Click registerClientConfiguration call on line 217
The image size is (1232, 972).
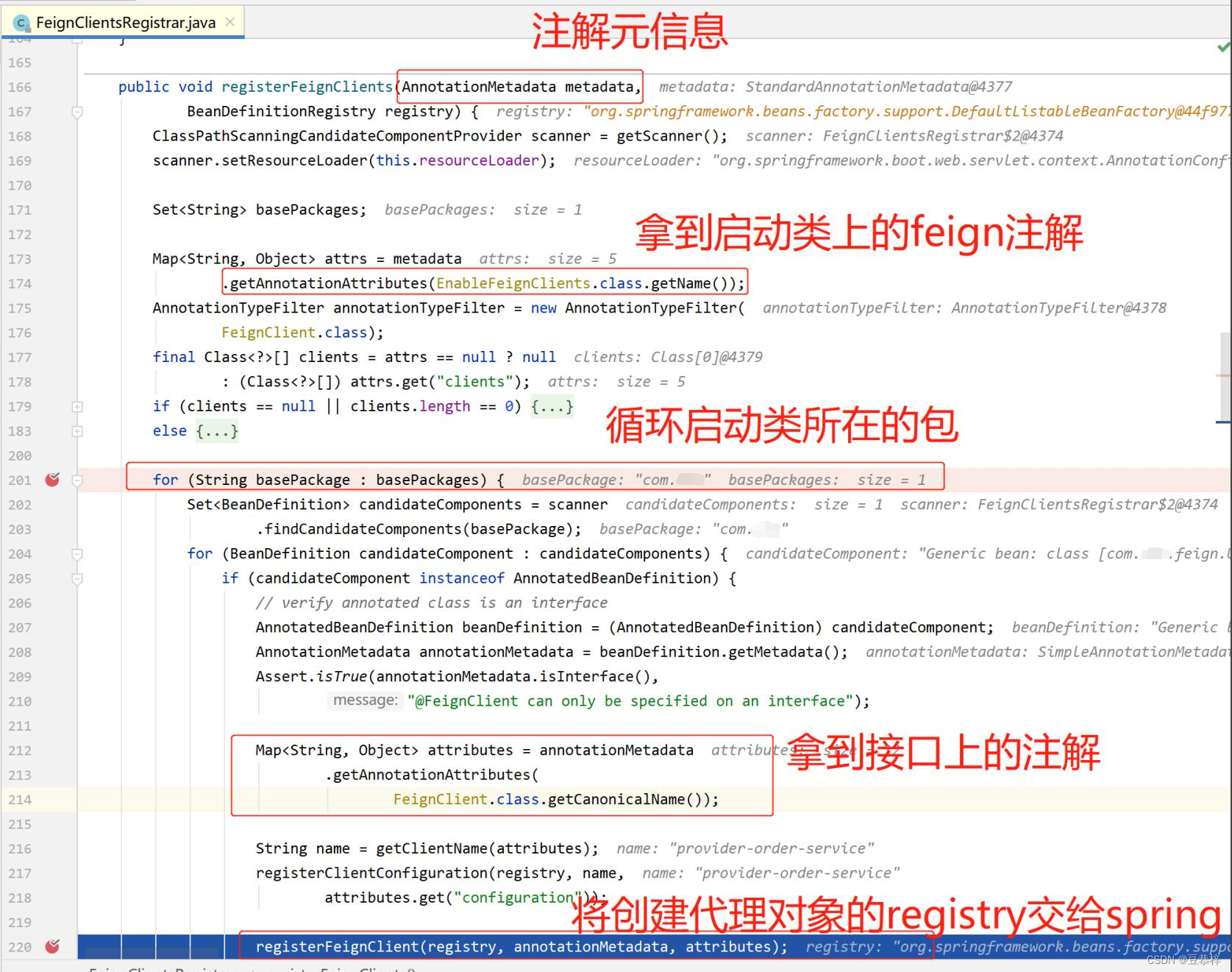[371, 873]
